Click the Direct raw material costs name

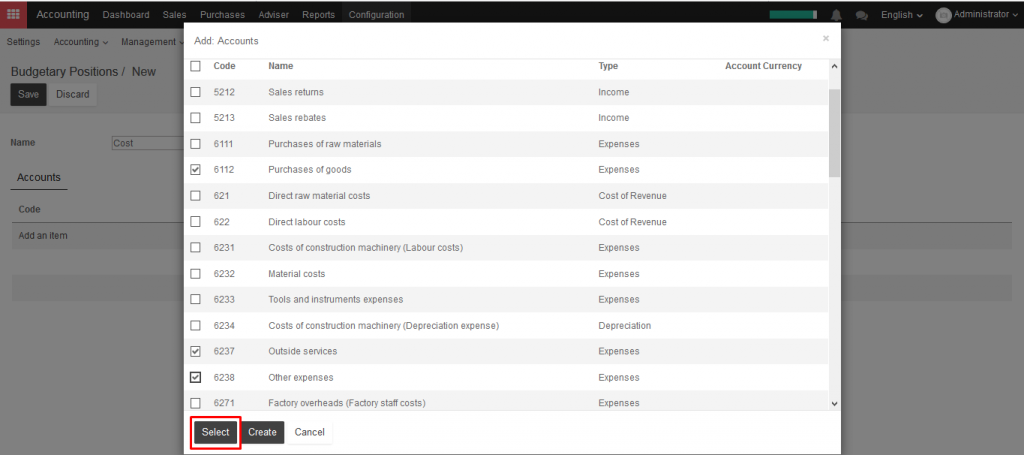(x=319, y=196)
